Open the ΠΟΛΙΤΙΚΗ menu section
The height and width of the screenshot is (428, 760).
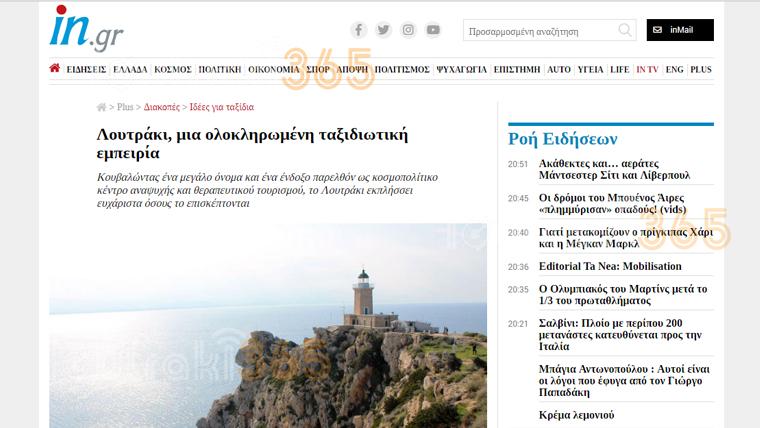tap(219, 69)
